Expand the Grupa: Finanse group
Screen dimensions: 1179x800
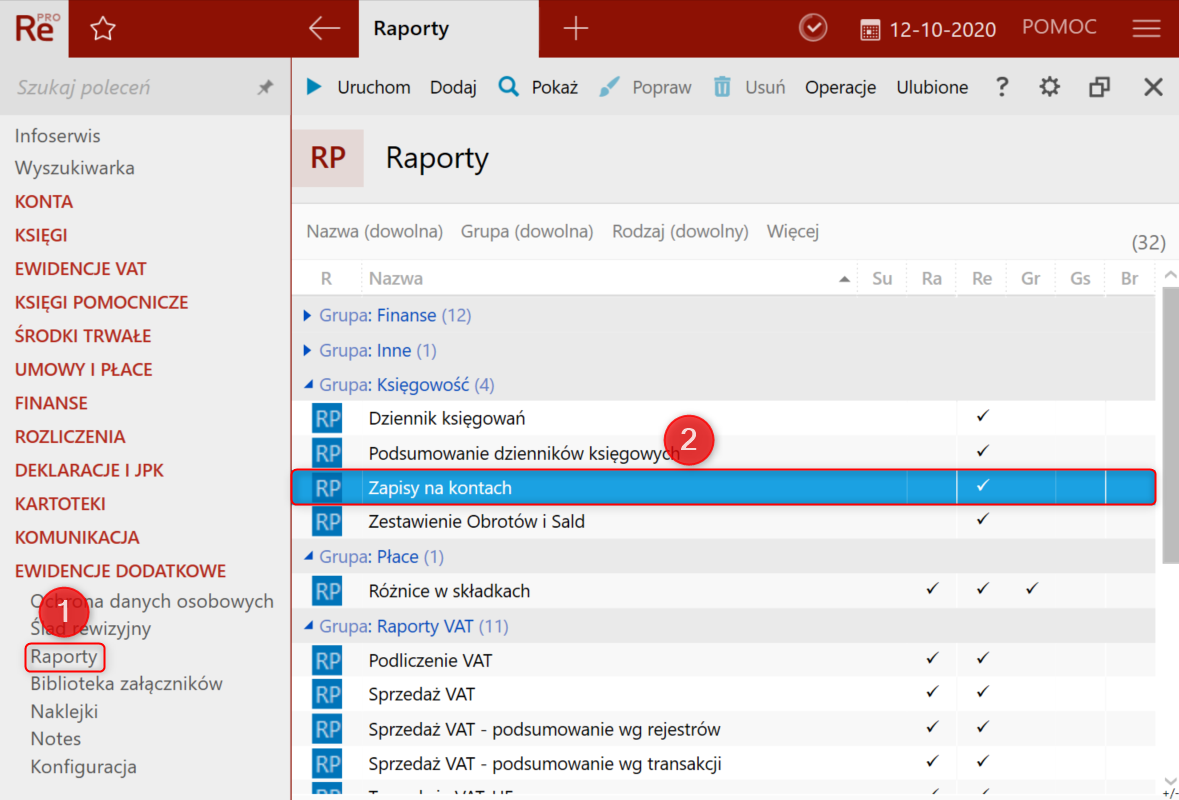[x=308, y=315]
